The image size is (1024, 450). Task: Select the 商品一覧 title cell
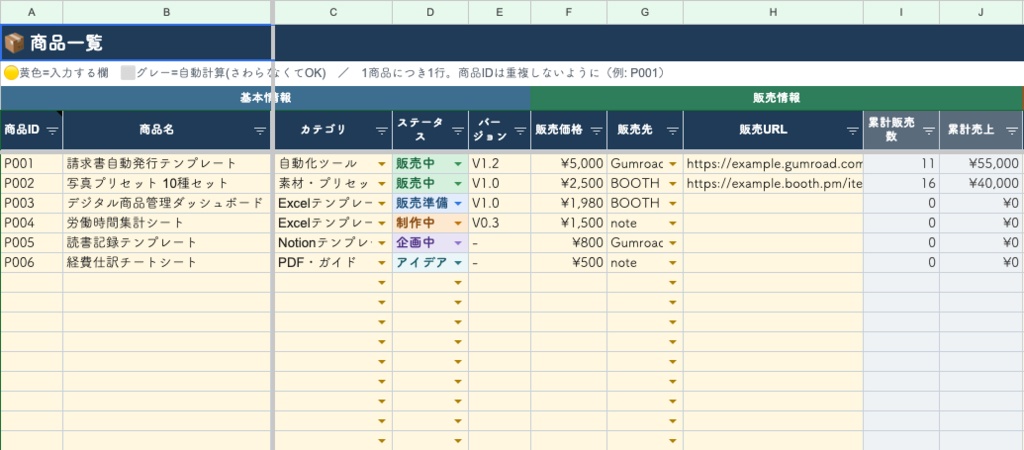[136, 43]
